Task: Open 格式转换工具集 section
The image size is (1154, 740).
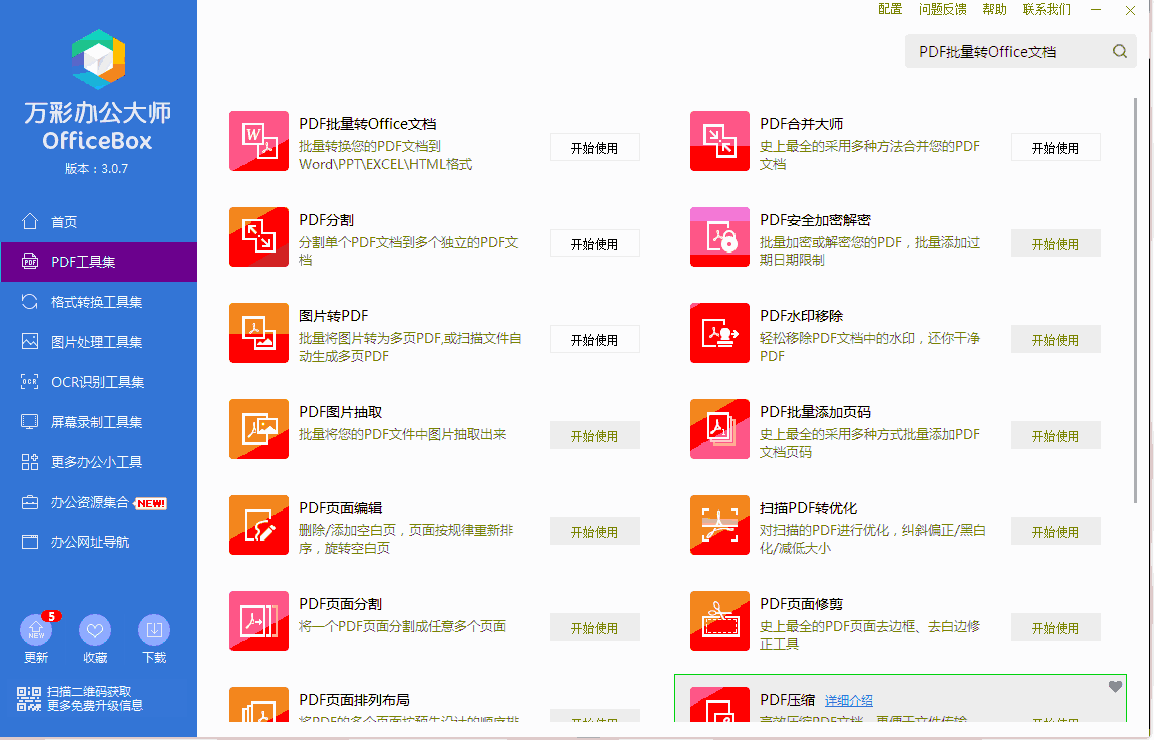Action: [x=99, y=302]
